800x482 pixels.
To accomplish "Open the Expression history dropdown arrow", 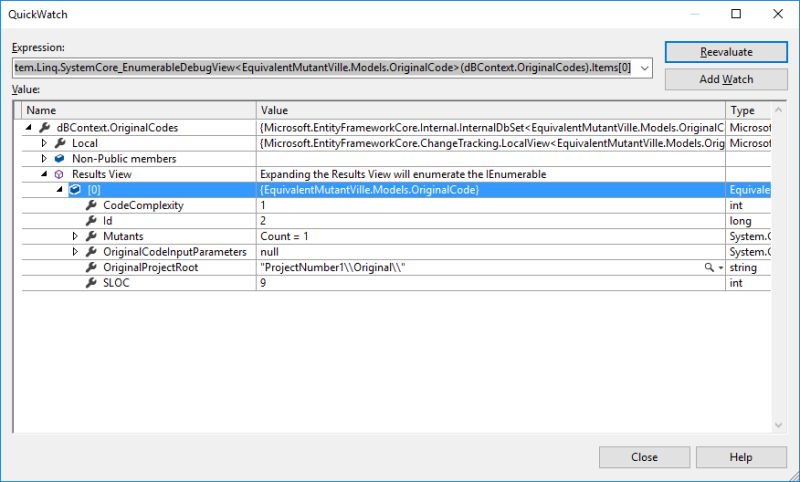I will point(644,68).
